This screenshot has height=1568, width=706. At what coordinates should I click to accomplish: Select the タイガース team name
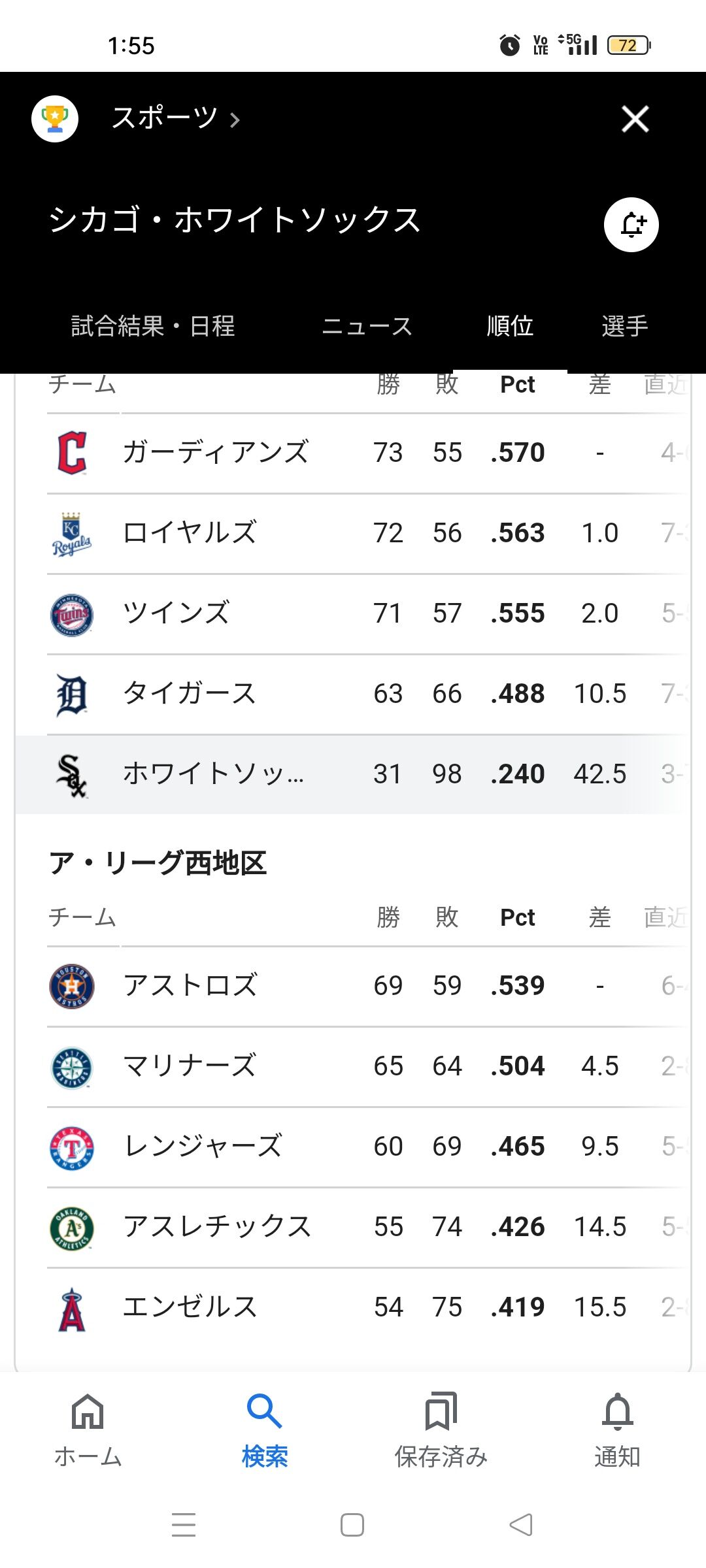coord(190,694)
